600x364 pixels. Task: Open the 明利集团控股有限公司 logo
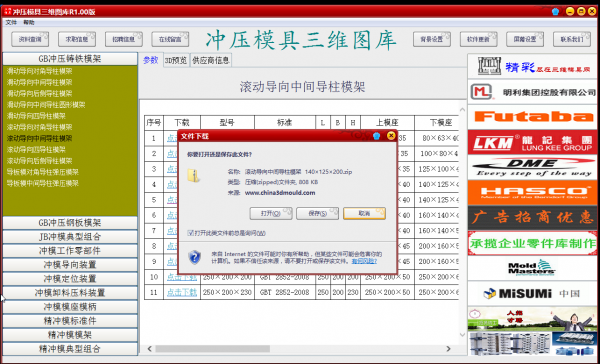pos(532,92)
